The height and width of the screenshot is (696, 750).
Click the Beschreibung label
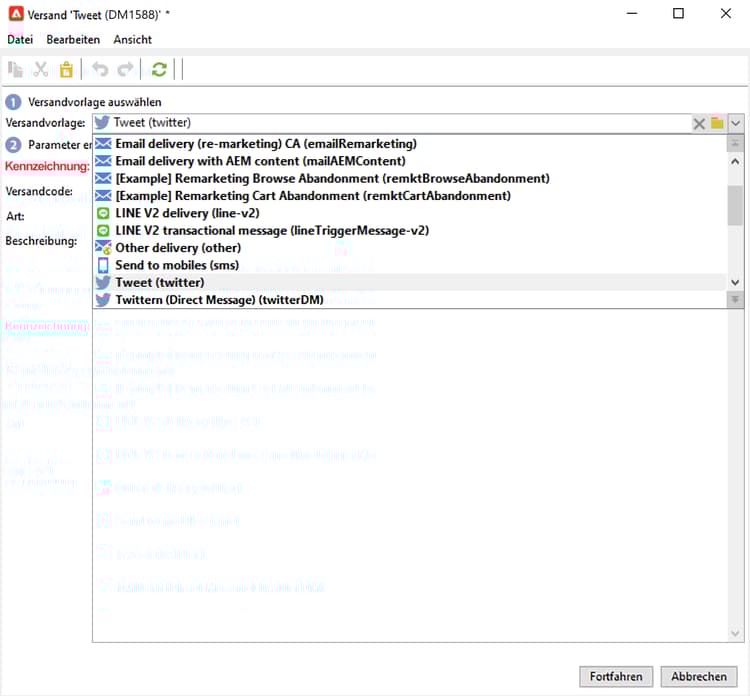tap(41, 241)
